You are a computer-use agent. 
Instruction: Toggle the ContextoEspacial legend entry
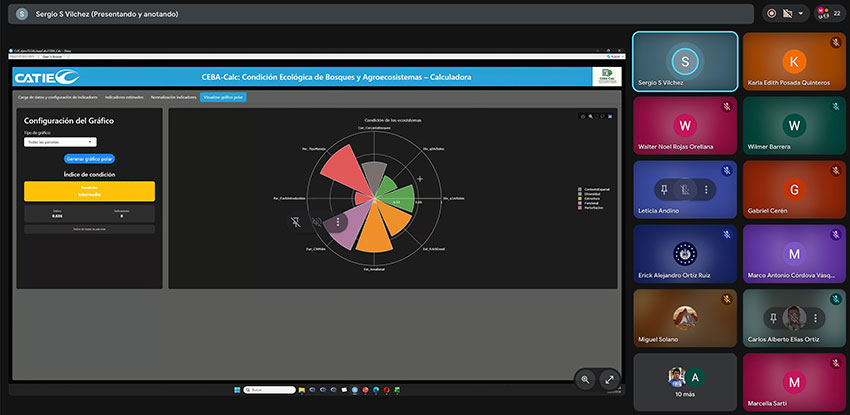click(x=594, y=188)
